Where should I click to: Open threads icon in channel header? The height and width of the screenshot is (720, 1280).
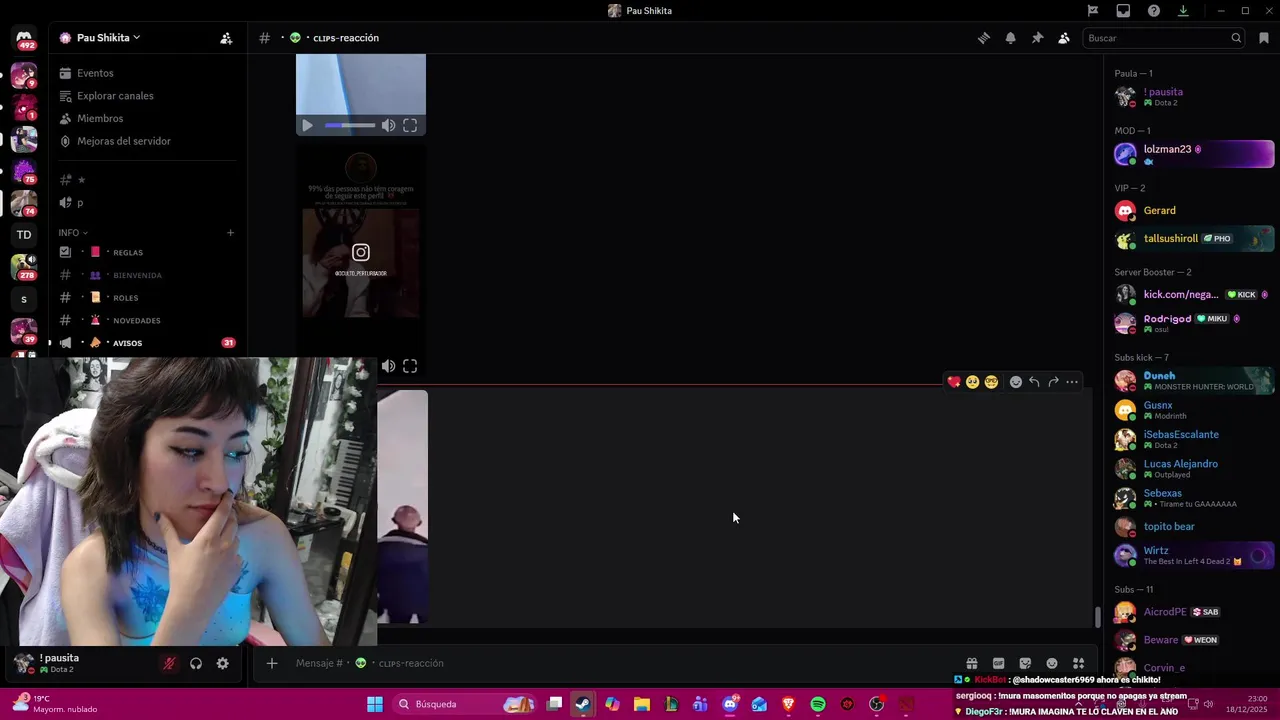coord(984,38)
